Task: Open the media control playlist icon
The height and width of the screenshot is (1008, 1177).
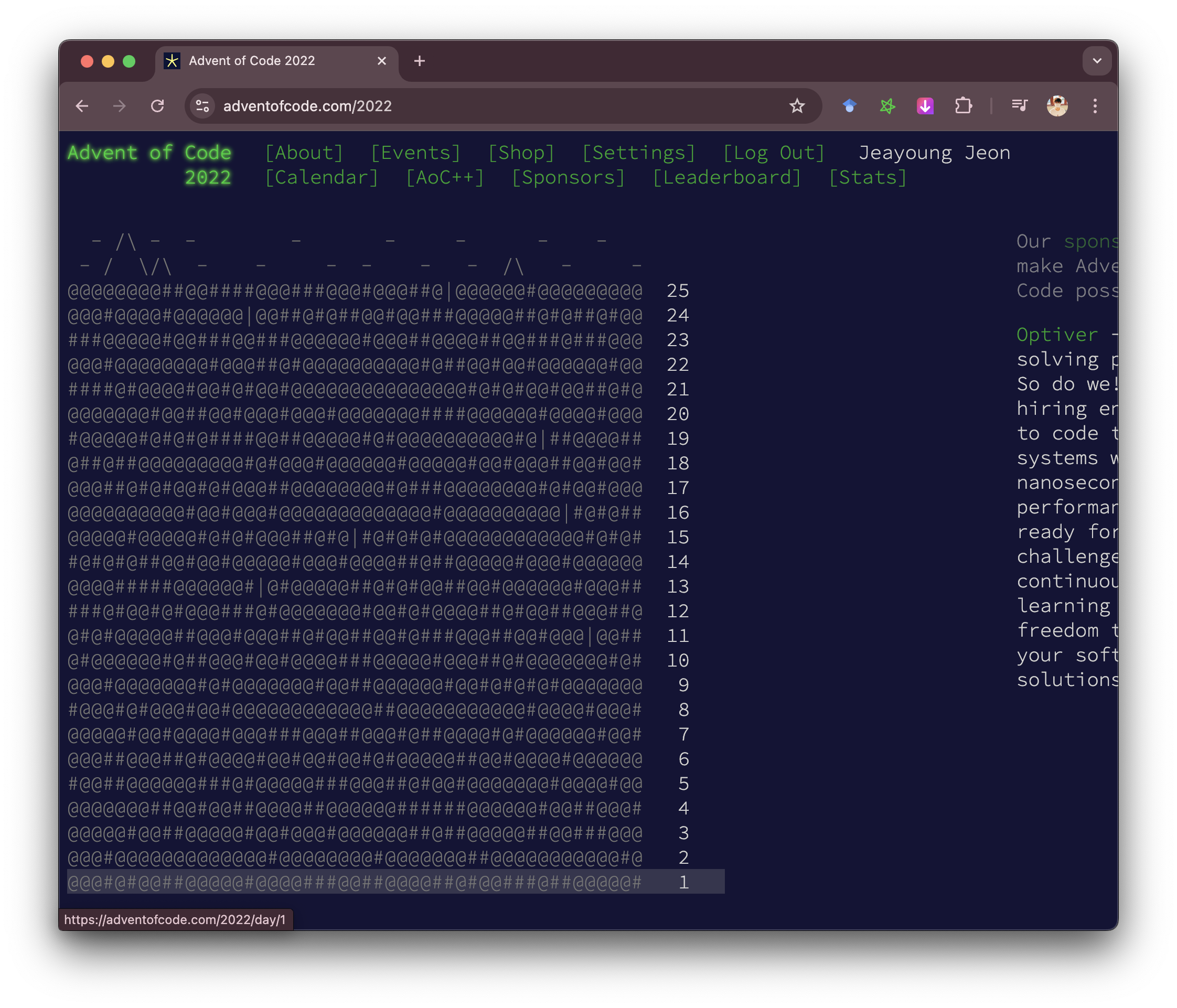Action: 1020,106
